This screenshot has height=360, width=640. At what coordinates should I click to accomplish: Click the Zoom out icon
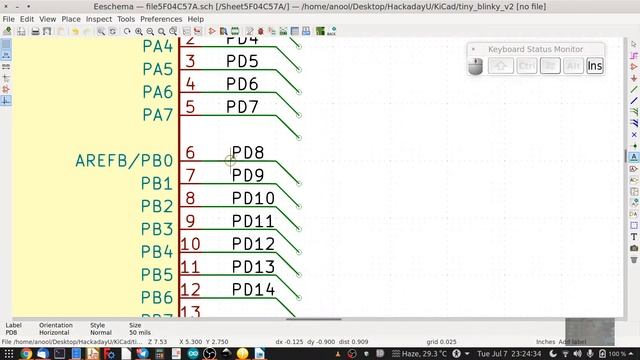[x=150, y=31]
